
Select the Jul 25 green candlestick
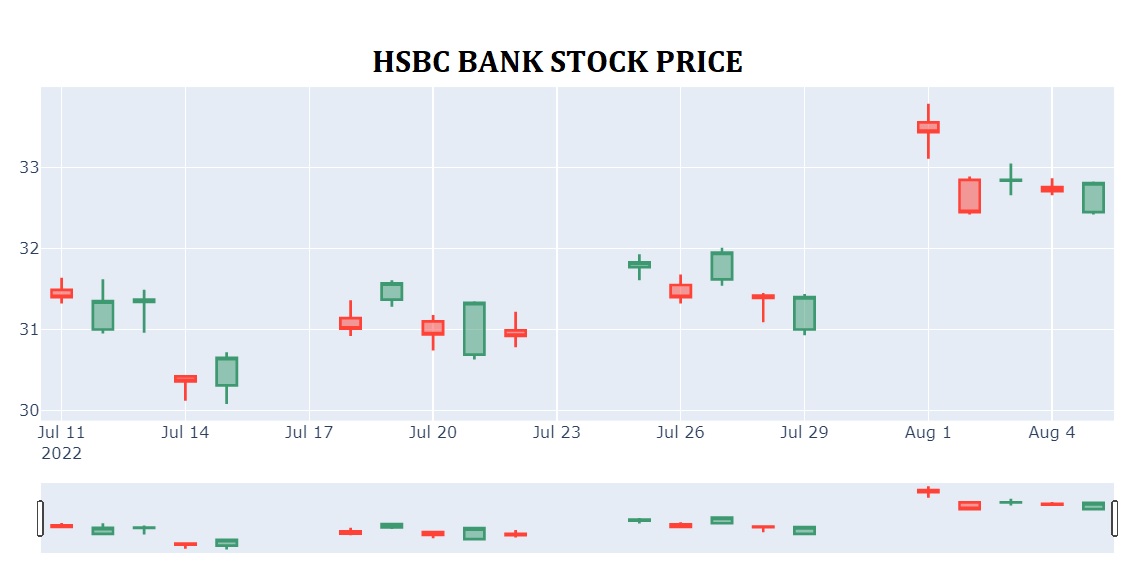639,265
